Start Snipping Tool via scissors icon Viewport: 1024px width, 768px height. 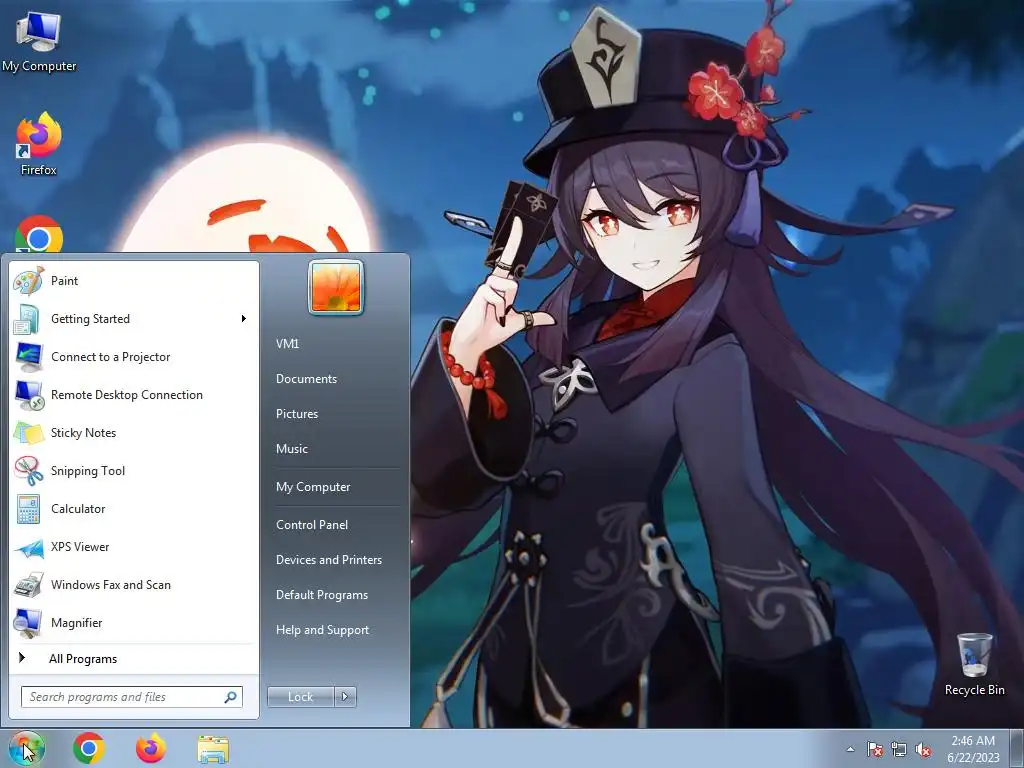coord(28,471)
